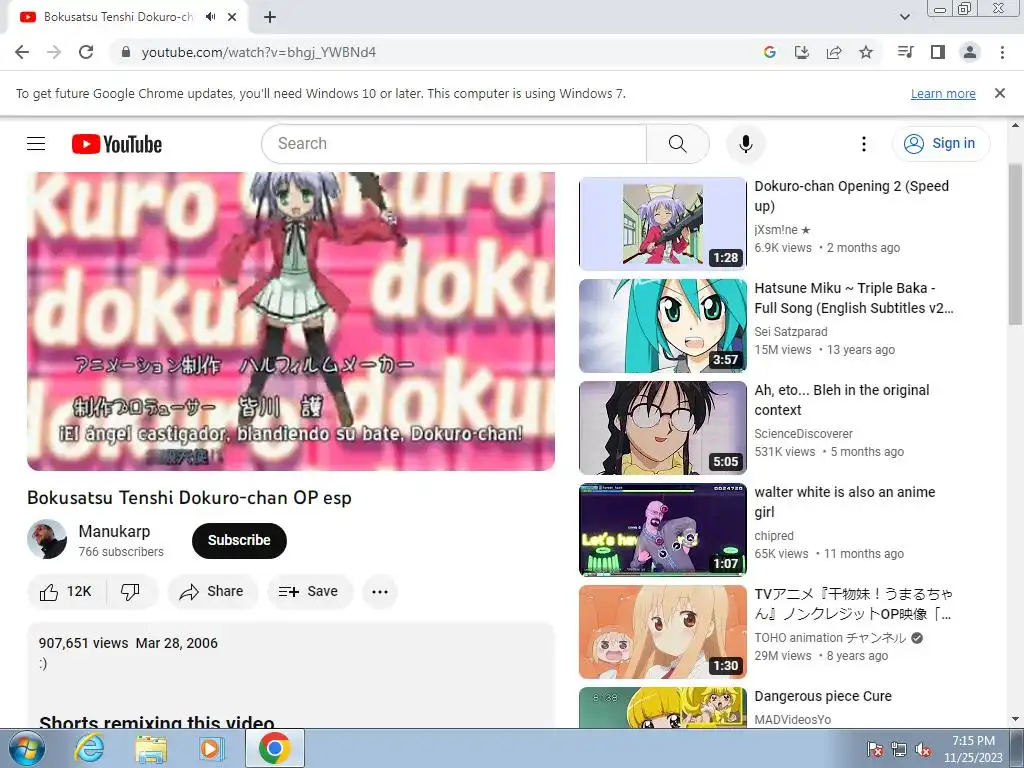Click ScienceDiscoverer channel name
The width and height of the screenshot is (1024, 768).
[x=803, y=434]
